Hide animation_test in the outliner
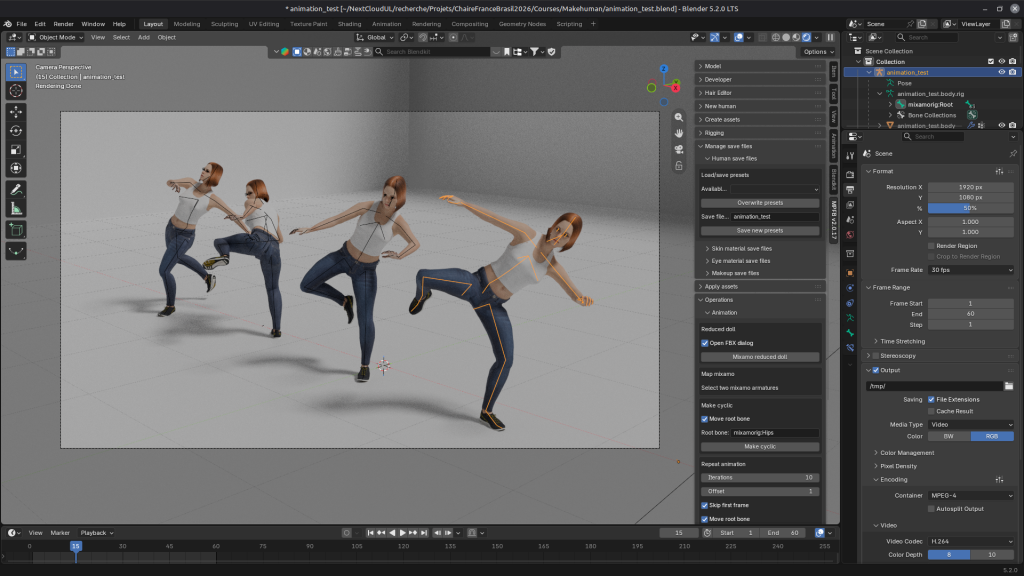 point(1002,72)
